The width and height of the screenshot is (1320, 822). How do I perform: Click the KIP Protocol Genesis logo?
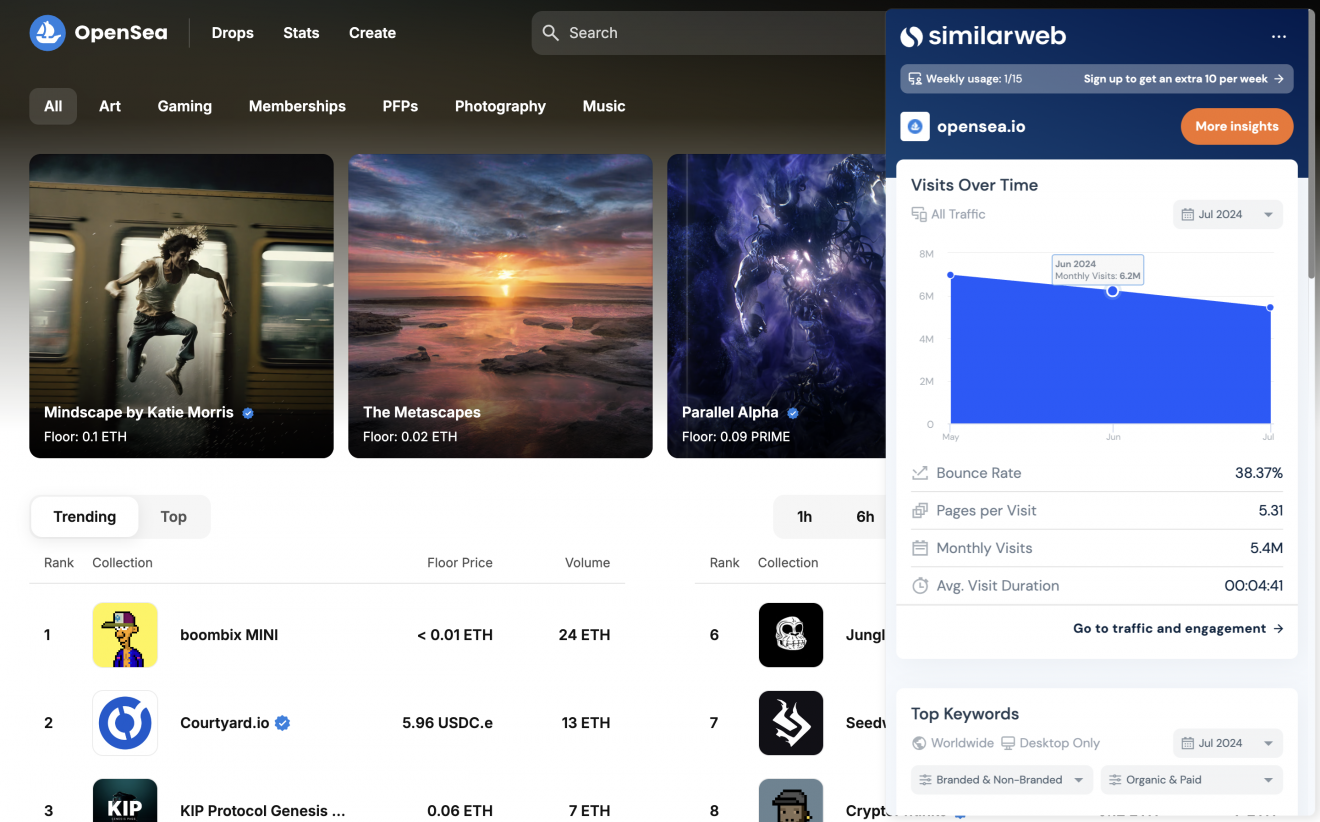pos(125,802)
